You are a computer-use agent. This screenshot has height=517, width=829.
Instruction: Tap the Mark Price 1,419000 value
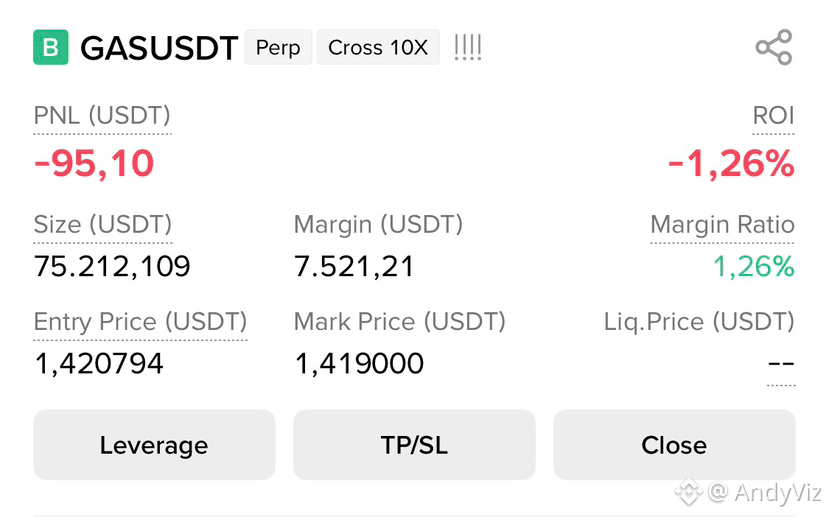pos(359,364)
